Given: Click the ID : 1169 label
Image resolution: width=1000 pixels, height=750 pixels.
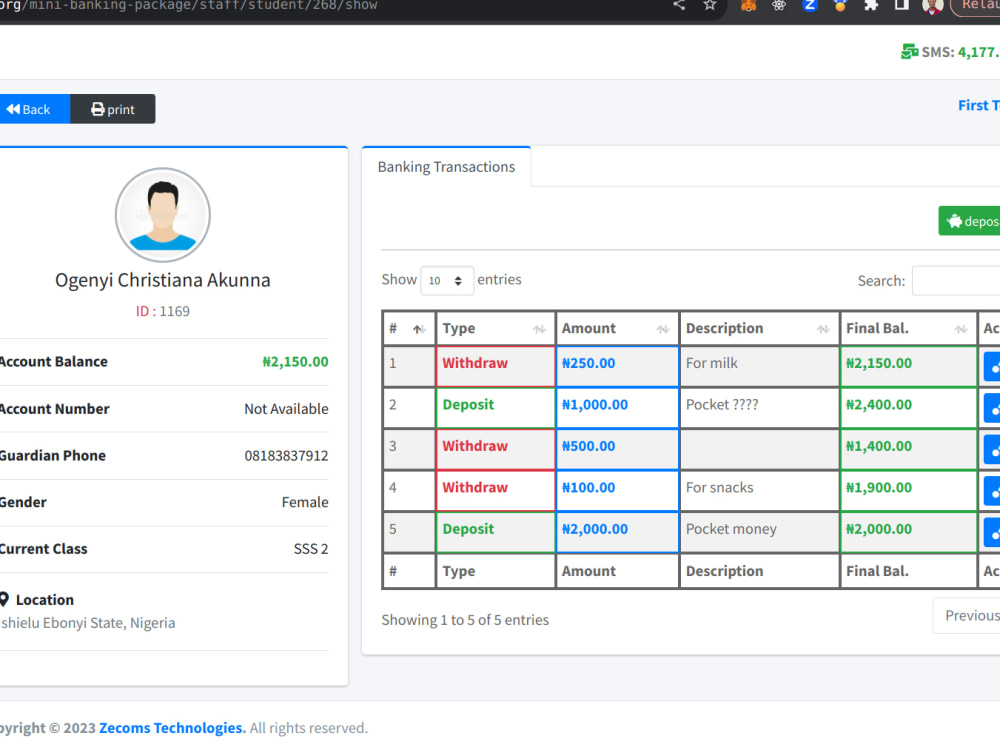Looking at the screenshot, I should (163, 311).
